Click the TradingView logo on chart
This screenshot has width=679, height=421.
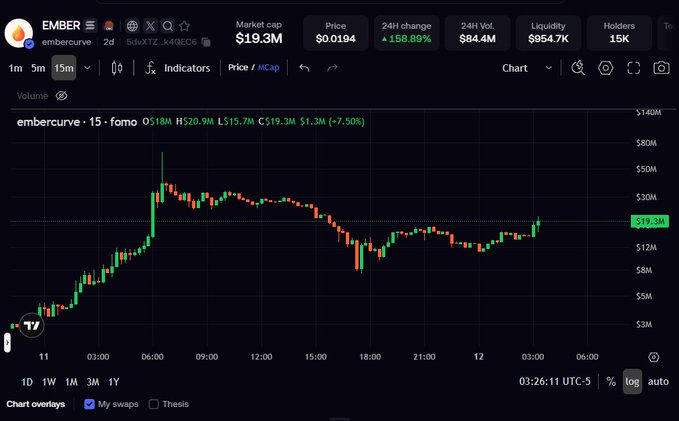tap(32, 325)
